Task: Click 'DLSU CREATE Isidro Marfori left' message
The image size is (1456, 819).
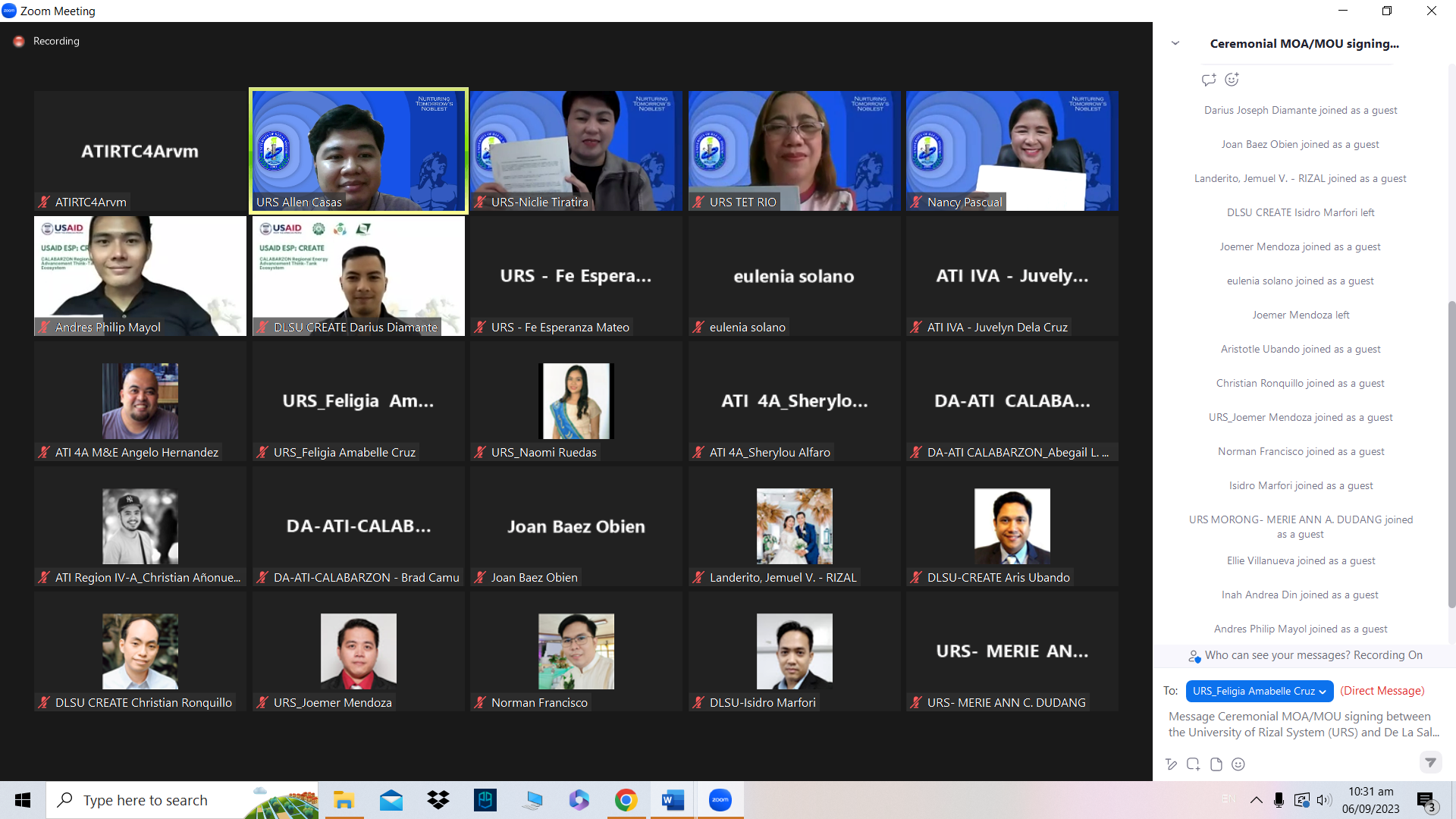Action: [1301, 212]
